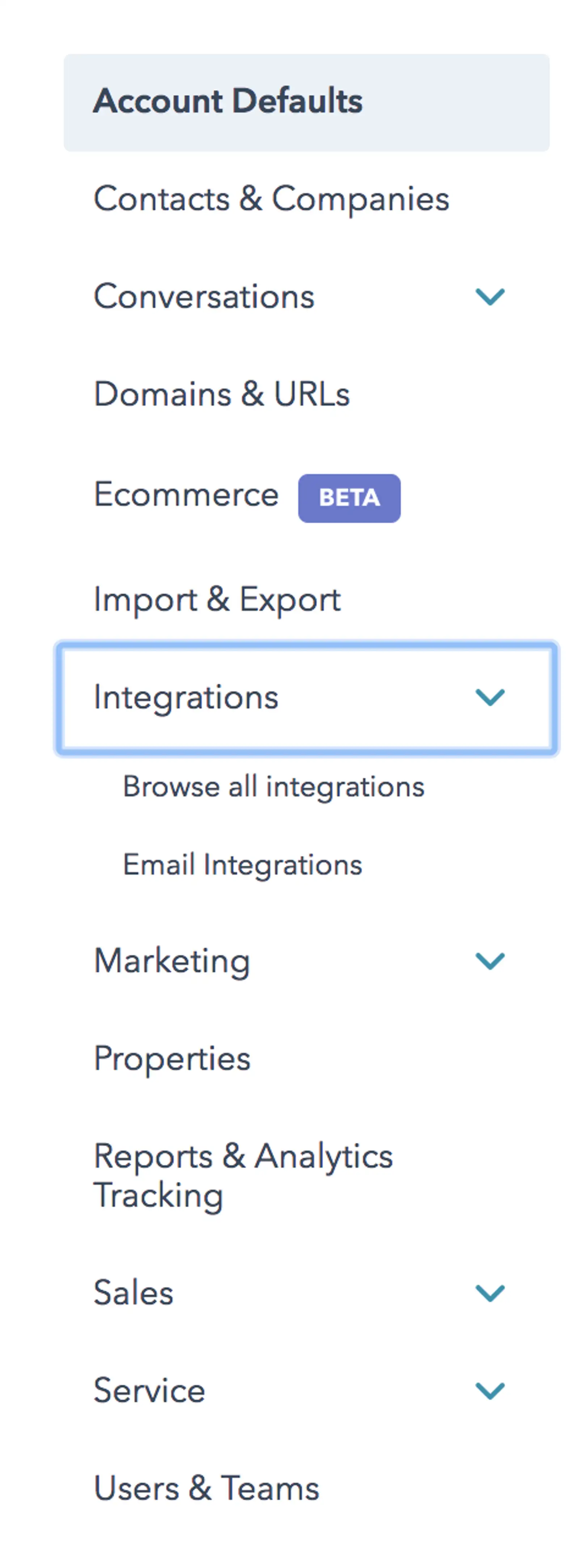This screenshot has height=1568, width=579.
Task: Click the Integrations label text
Action: point(186,698)
